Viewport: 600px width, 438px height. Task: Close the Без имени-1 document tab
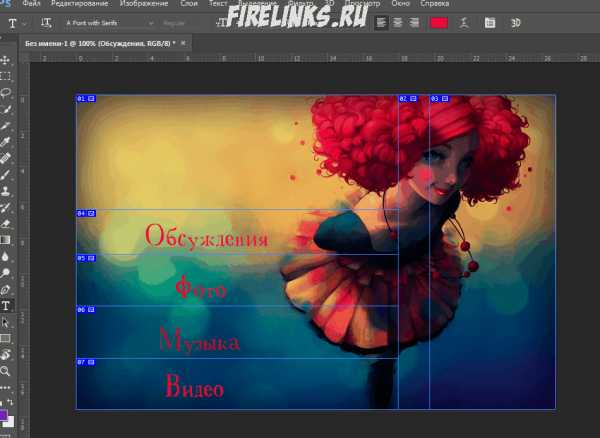(183, 43)
